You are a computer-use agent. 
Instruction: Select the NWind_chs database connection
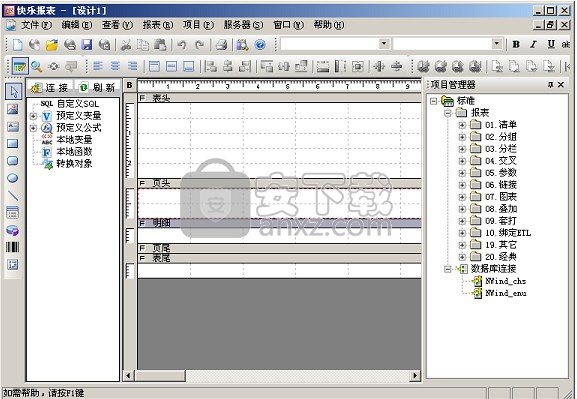click(506, 281)
